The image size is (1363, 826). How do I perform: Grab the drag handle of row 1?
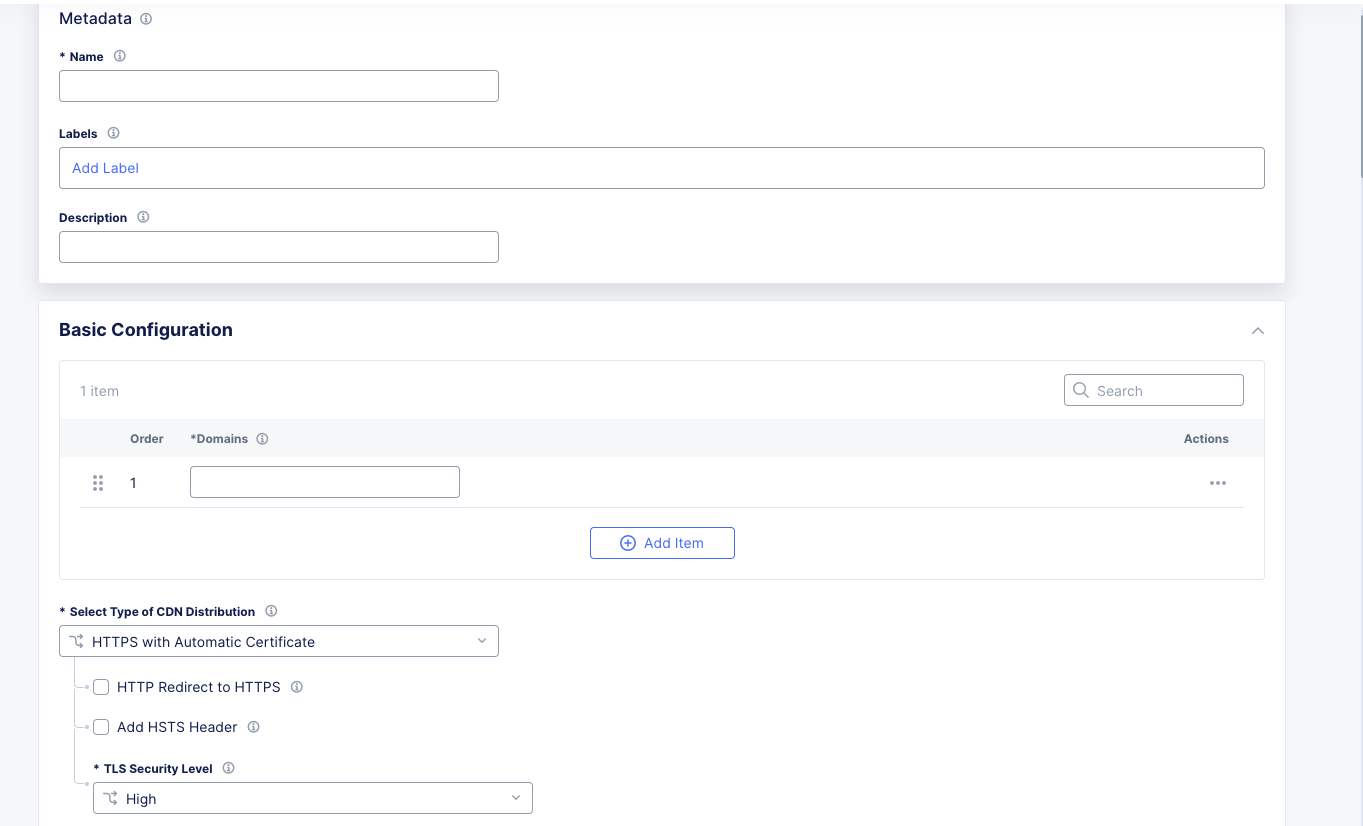[98, 483]
